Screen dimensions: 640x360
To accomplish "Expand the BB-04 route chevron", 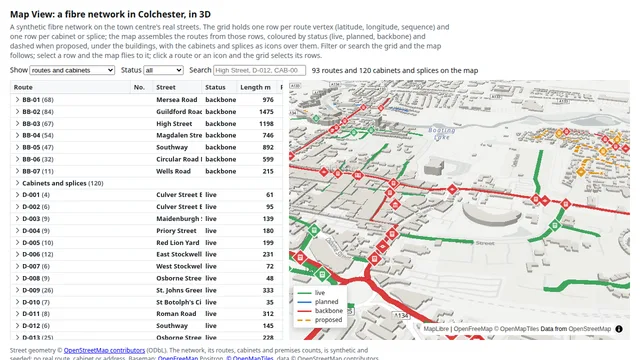I will pos(17,135).
